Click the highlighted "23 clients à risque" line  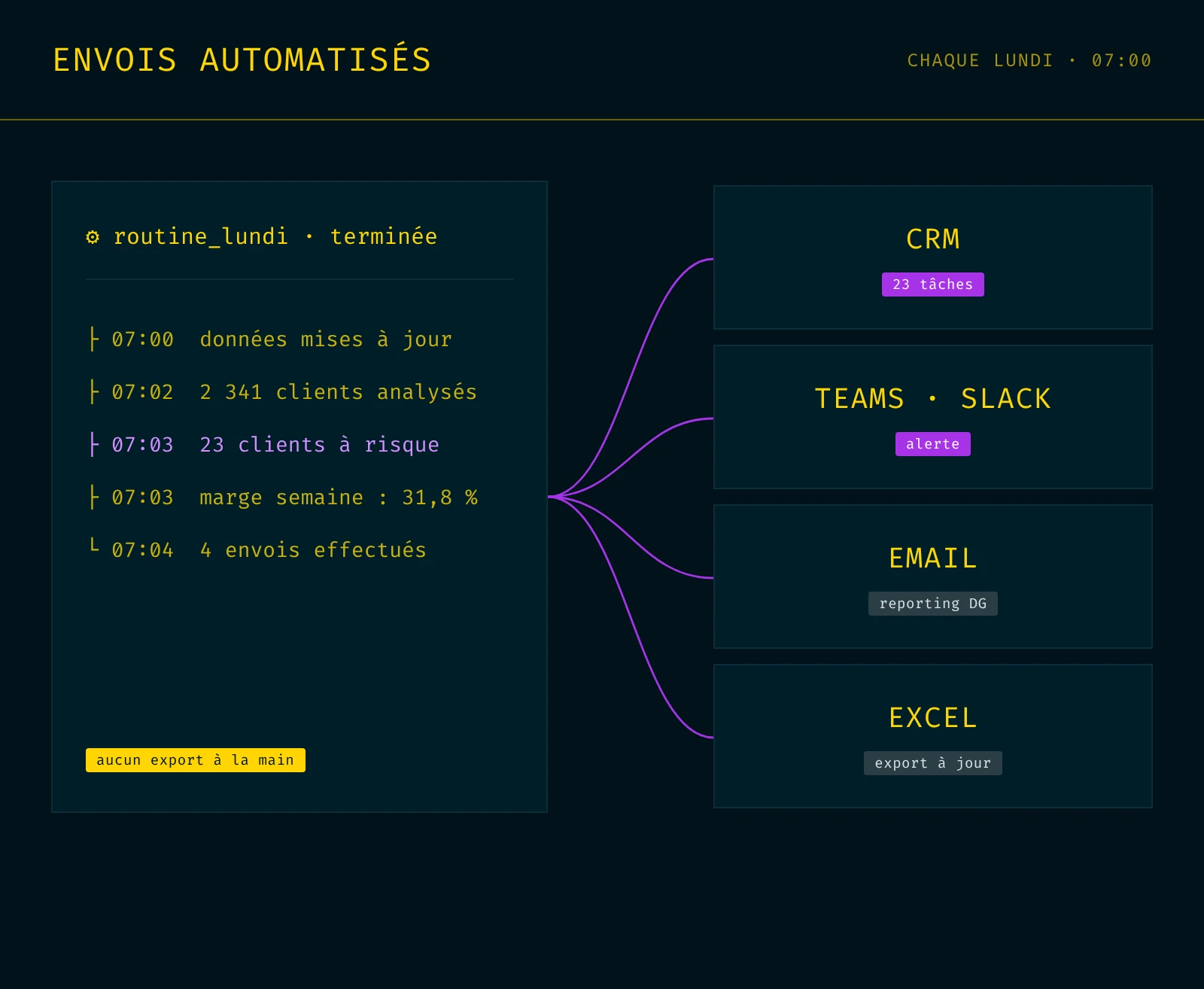pos(319,445)
